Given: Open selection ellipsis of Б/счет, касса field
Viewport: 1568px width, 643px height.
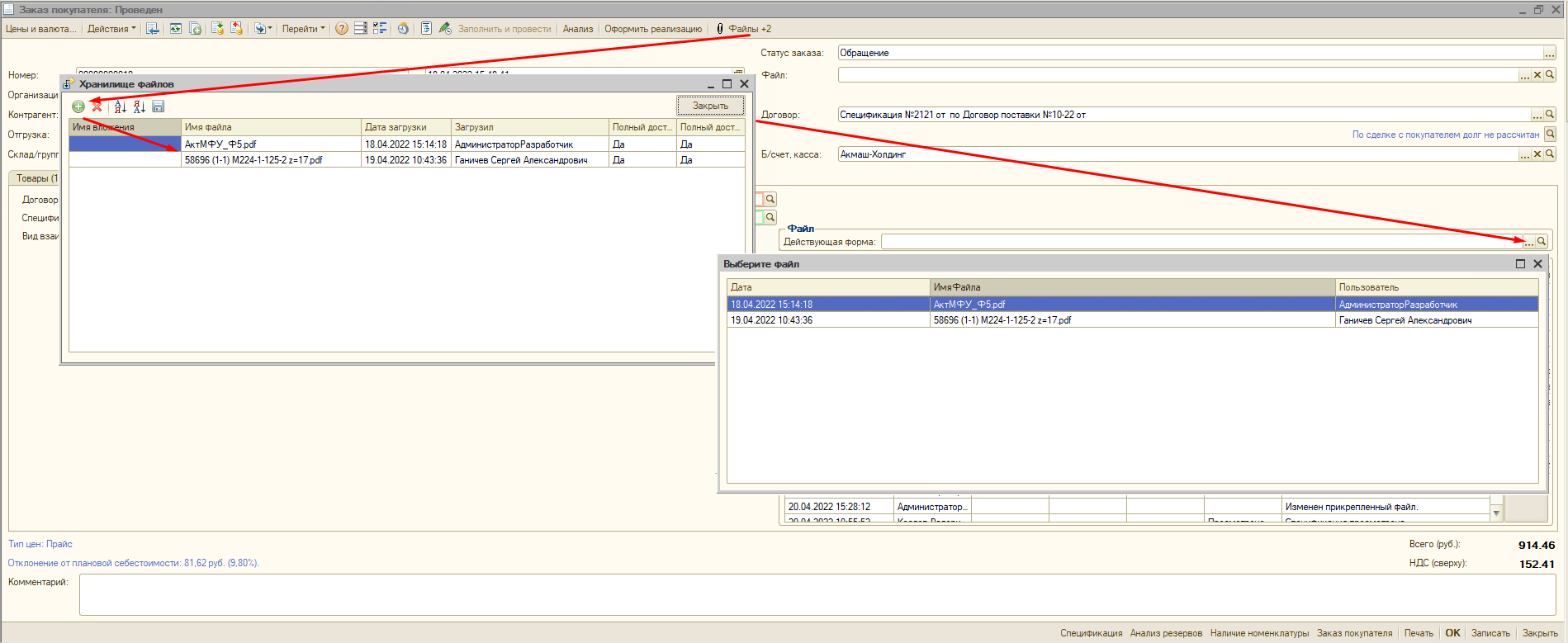Looking at the screenshot, I should point(1525,154).
